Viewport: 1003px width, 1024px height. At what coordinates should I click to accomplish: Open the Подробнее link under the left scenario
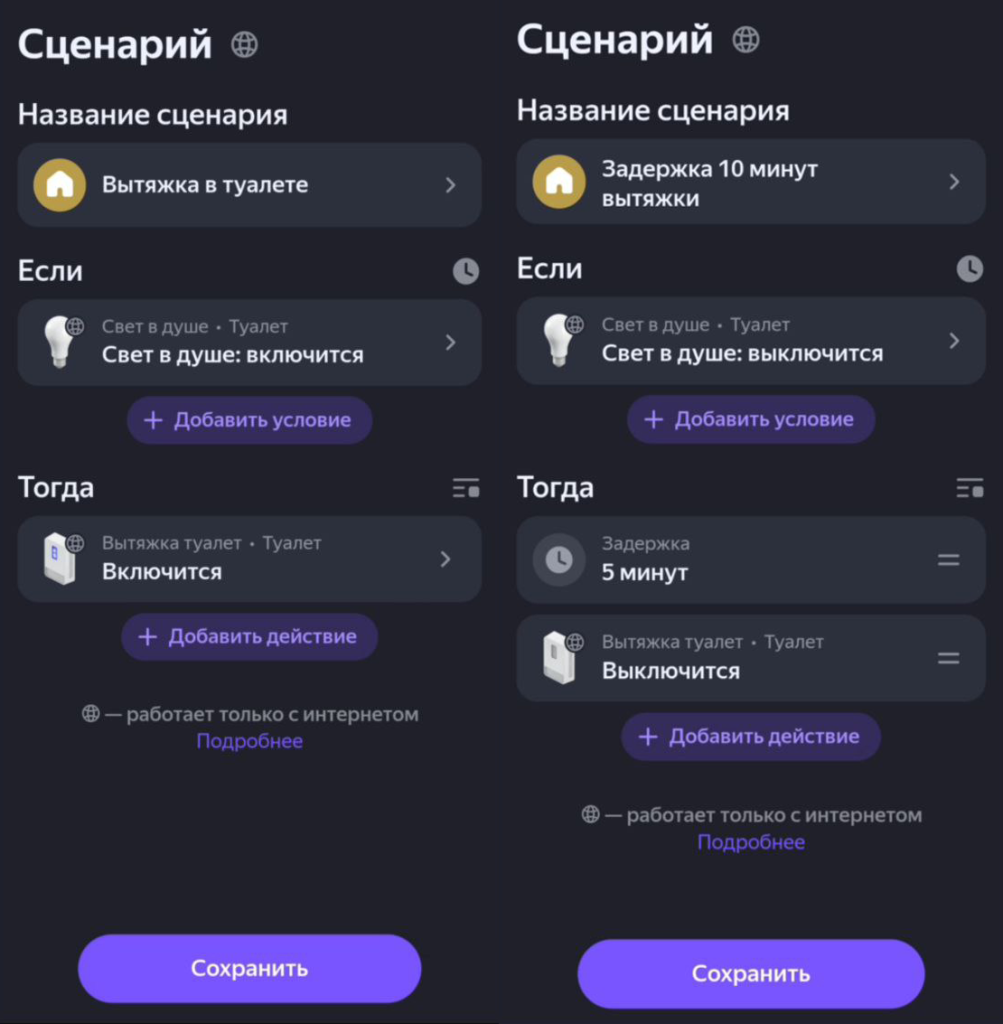point(249,741)
